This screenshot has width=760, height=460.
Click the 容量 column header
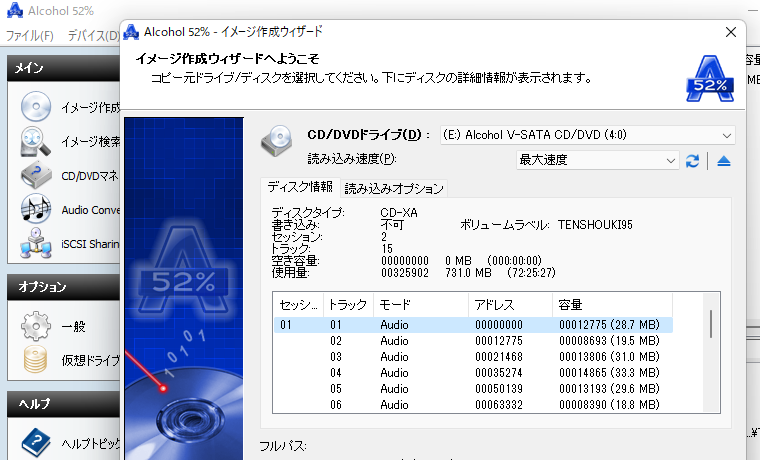click(610, 304)
